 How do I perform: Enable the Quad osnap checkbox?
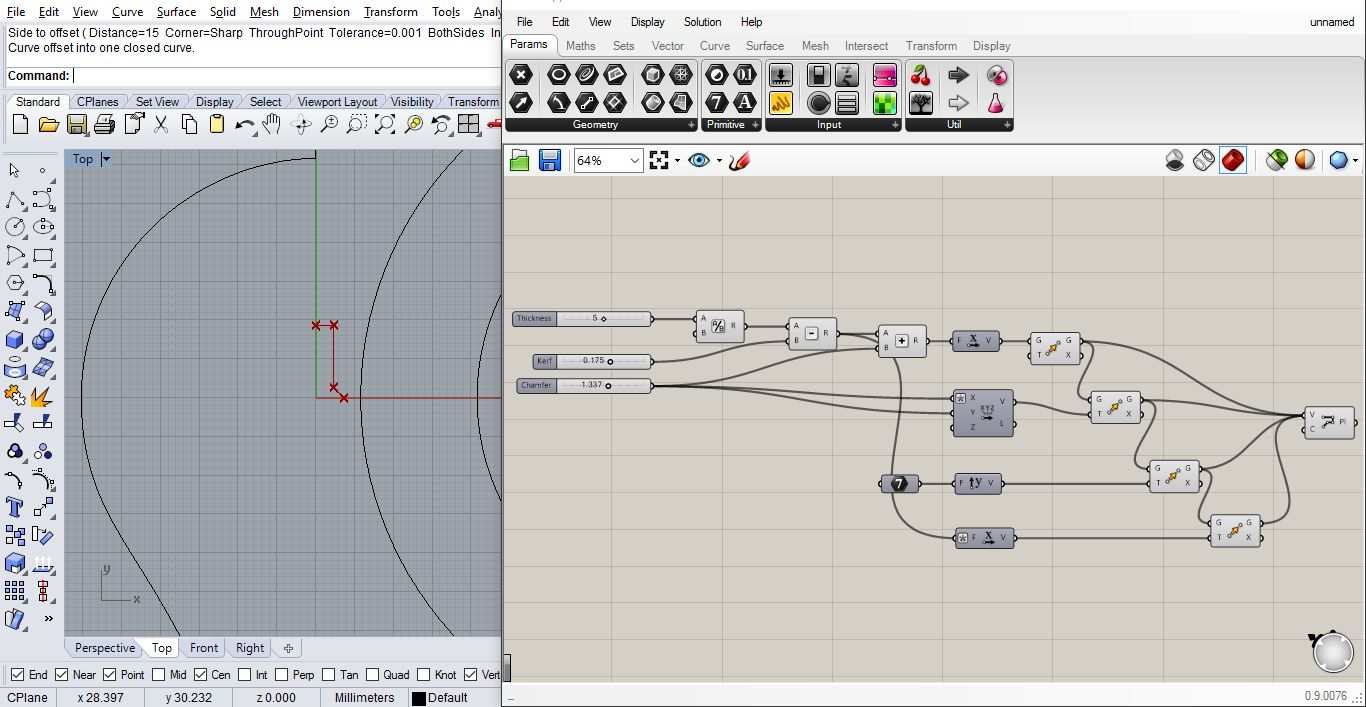373,674
